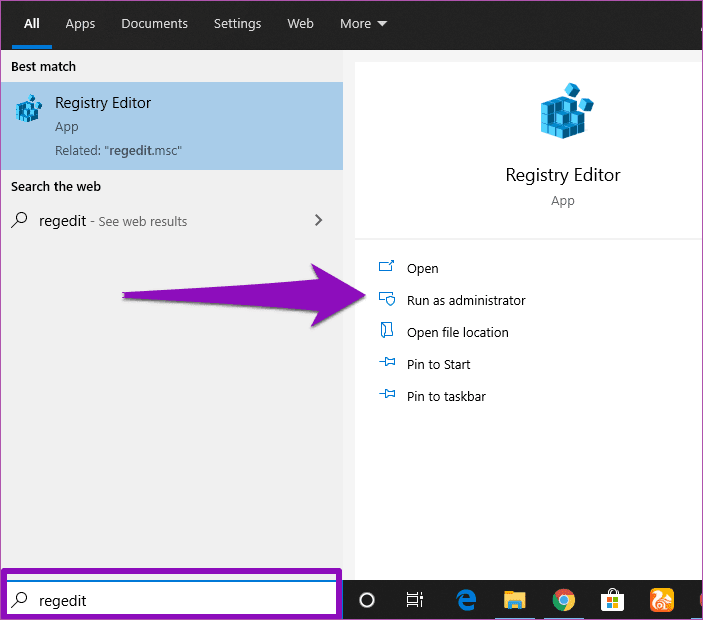Open the Registry Editor best match result
Image resolution: width=703 pixels, height=620 pixels.
click(172, 126)
